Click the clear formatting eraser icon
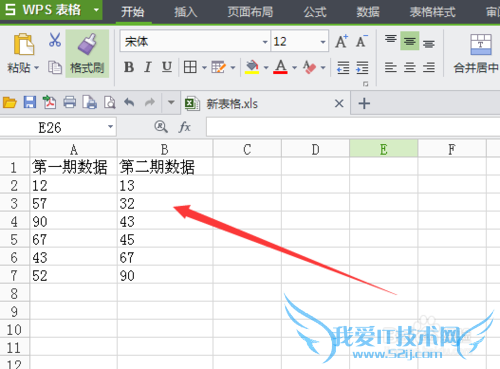Image resolution: width=500 pixels, height=369 pixels. pyautogui.click(x=309, y=67)
